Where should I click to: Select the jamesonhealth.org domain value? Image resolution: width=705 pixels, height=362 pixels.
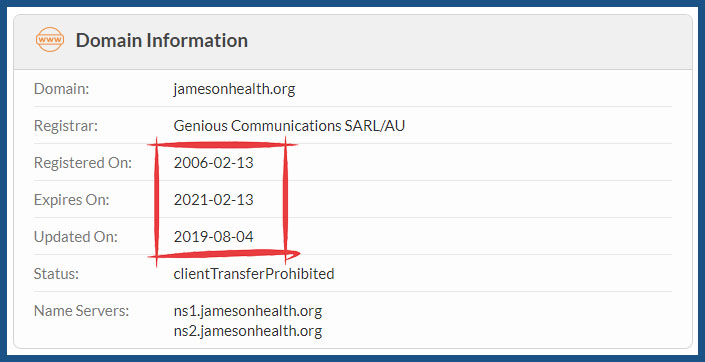[234, 89]
